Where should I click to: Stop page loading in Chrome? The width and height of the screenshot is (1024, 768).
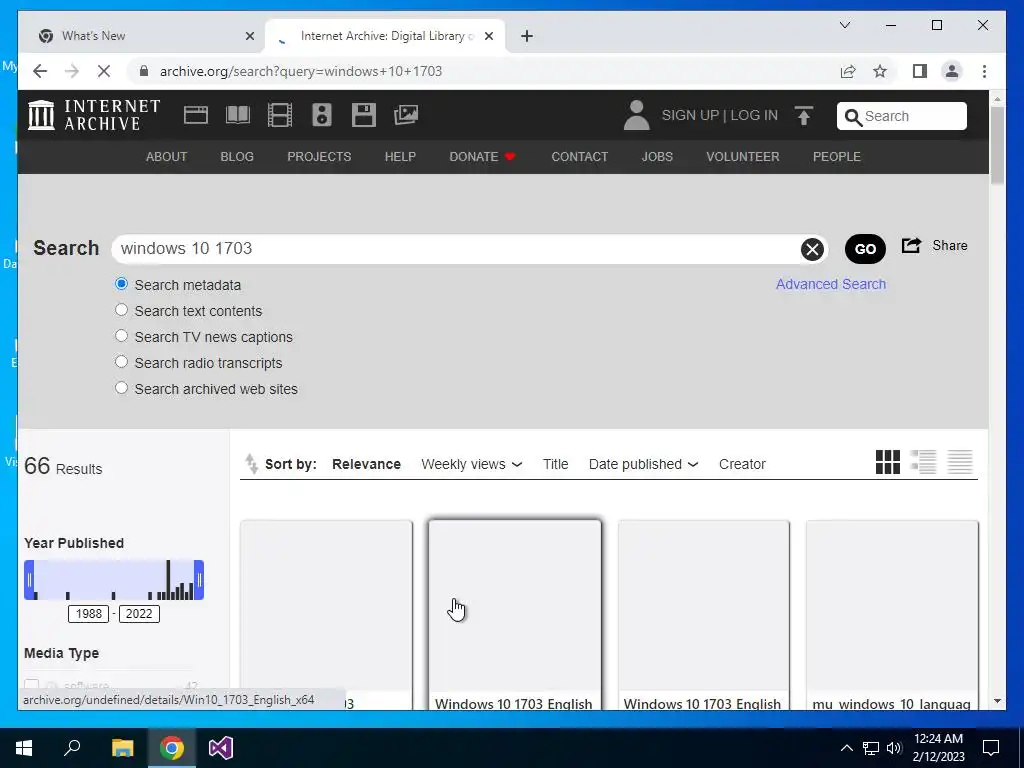(x=104, y=71)
